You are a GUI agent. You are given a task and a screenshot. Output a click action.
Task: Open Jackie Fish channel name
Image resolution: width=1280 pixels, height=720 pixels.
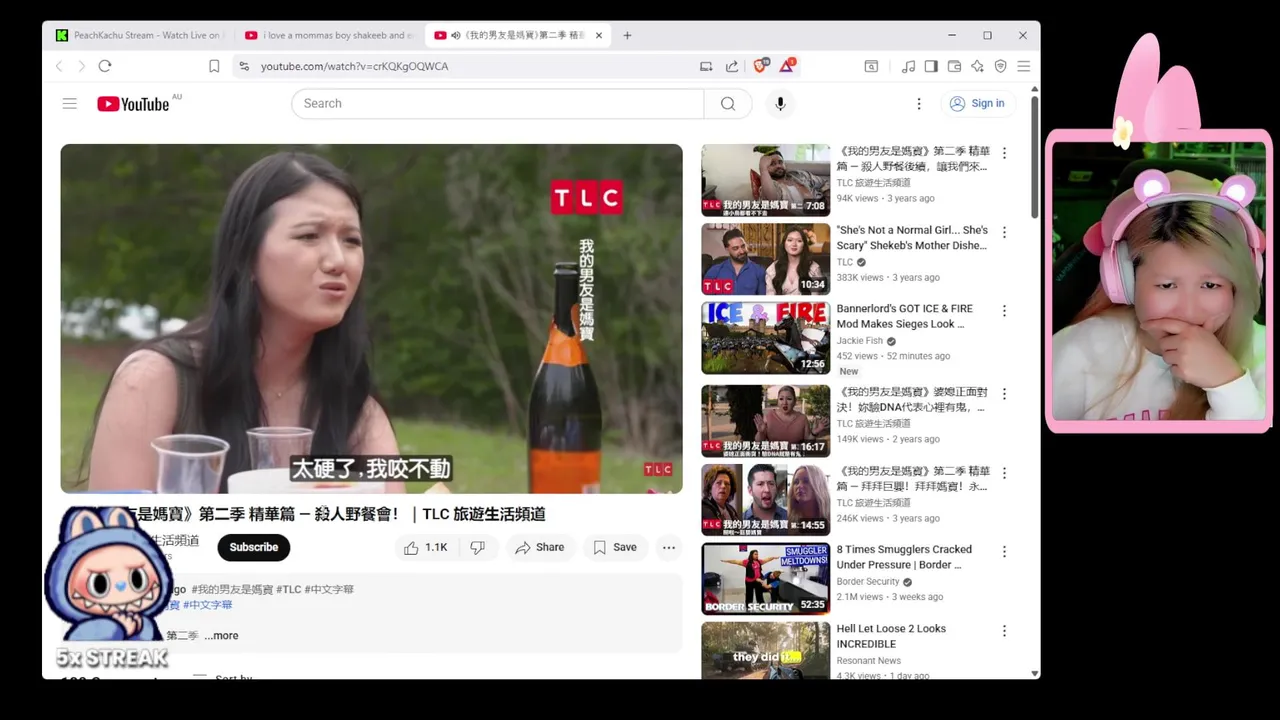click(x=860, y=341)
